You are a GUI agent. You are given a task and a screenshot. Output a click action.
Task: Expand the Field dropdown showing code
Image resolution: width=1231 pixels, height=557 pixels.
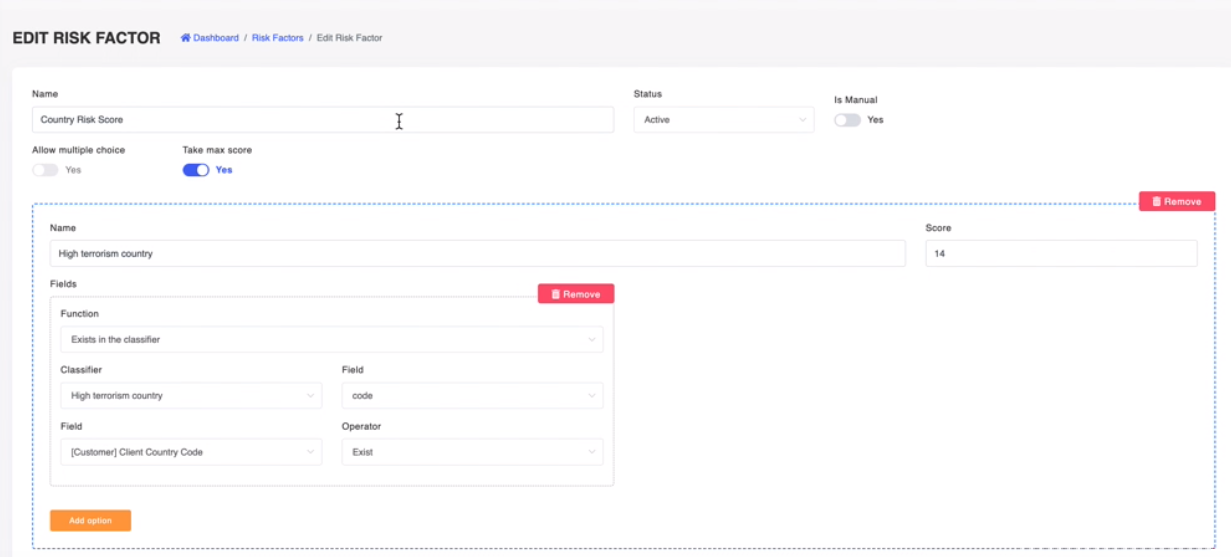pyautogui.click(x=472, y=396)
